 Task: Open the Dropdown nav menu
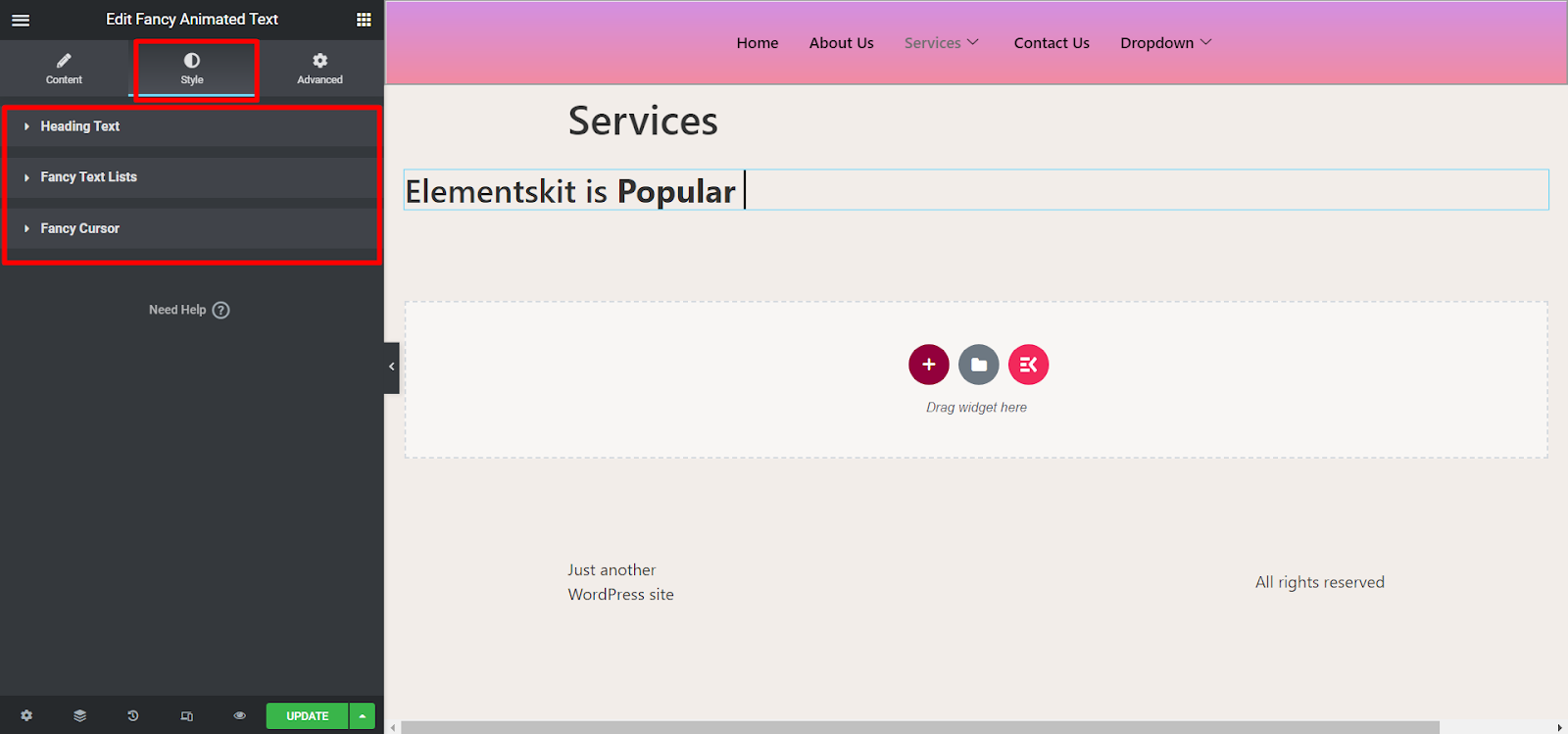[1166, 43]
